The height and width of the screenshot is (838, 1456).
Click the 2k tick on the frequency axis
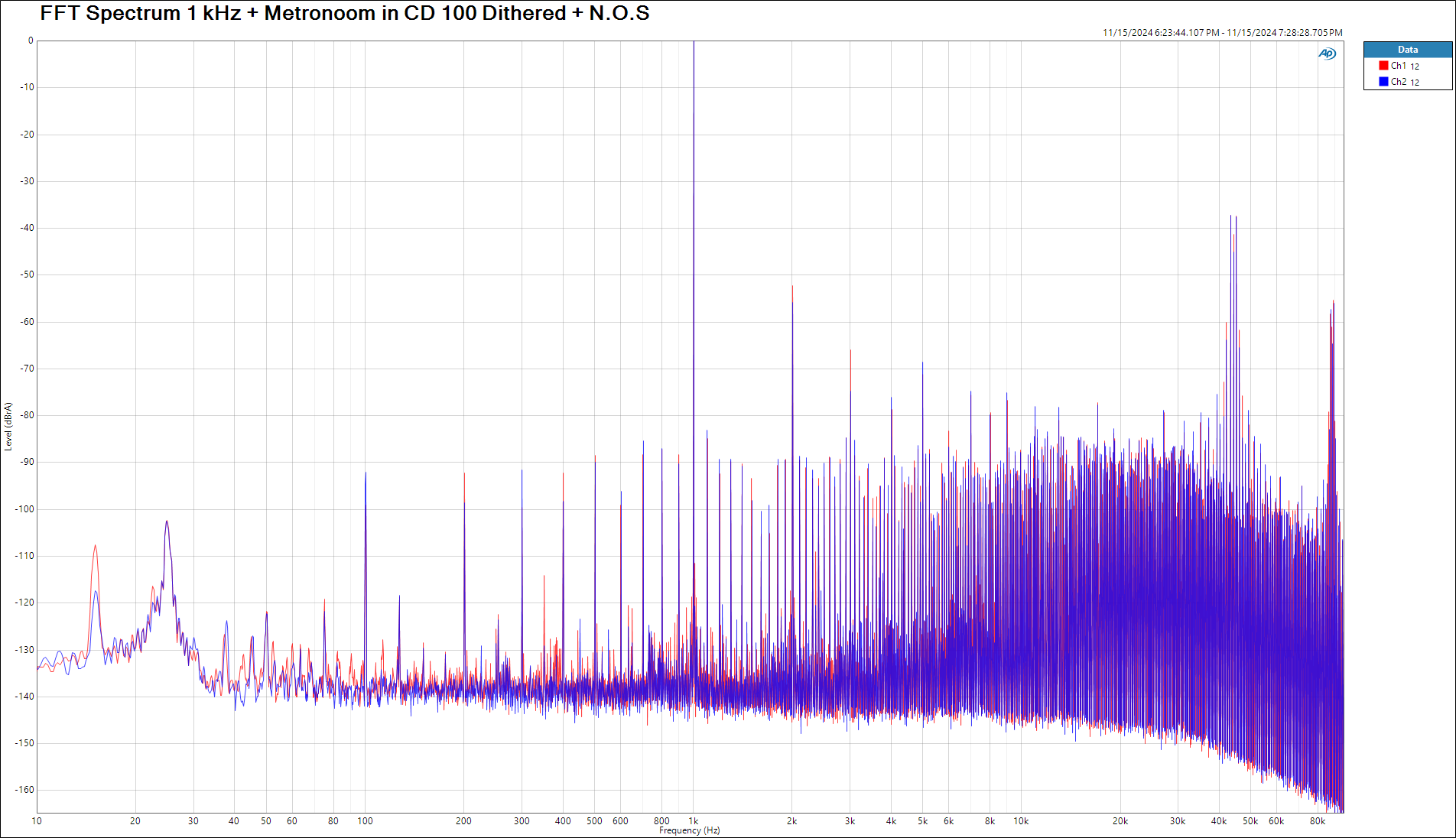point(791,821)
